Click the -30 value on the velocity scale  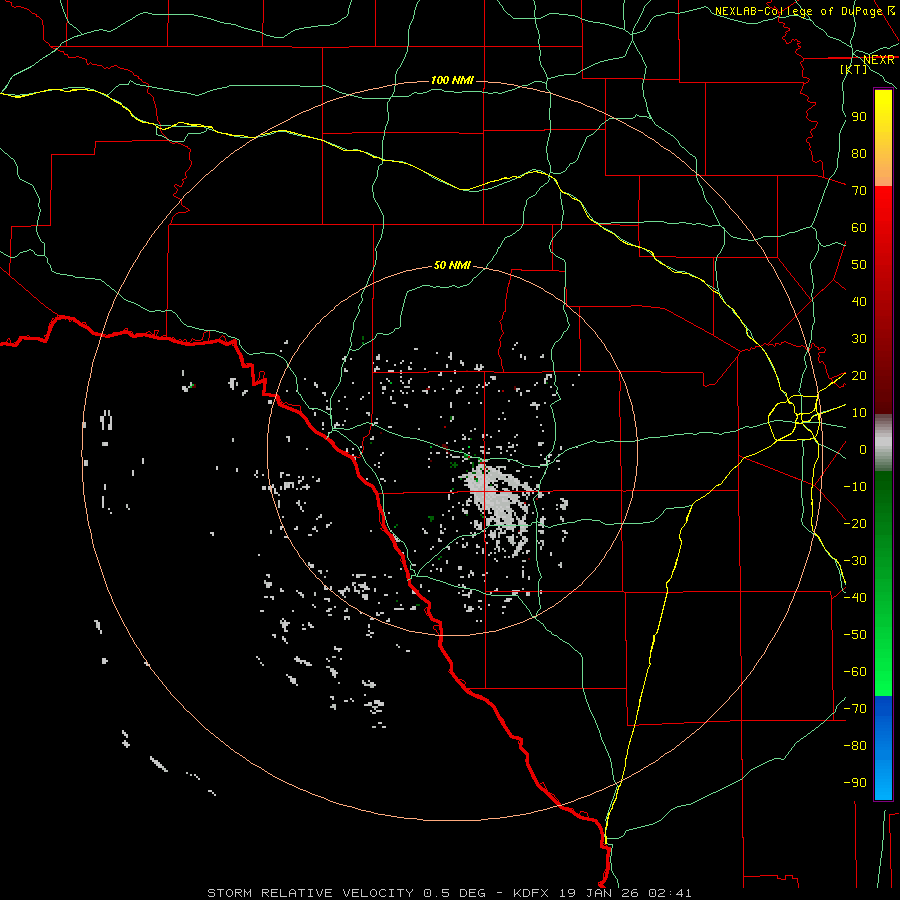855,561
